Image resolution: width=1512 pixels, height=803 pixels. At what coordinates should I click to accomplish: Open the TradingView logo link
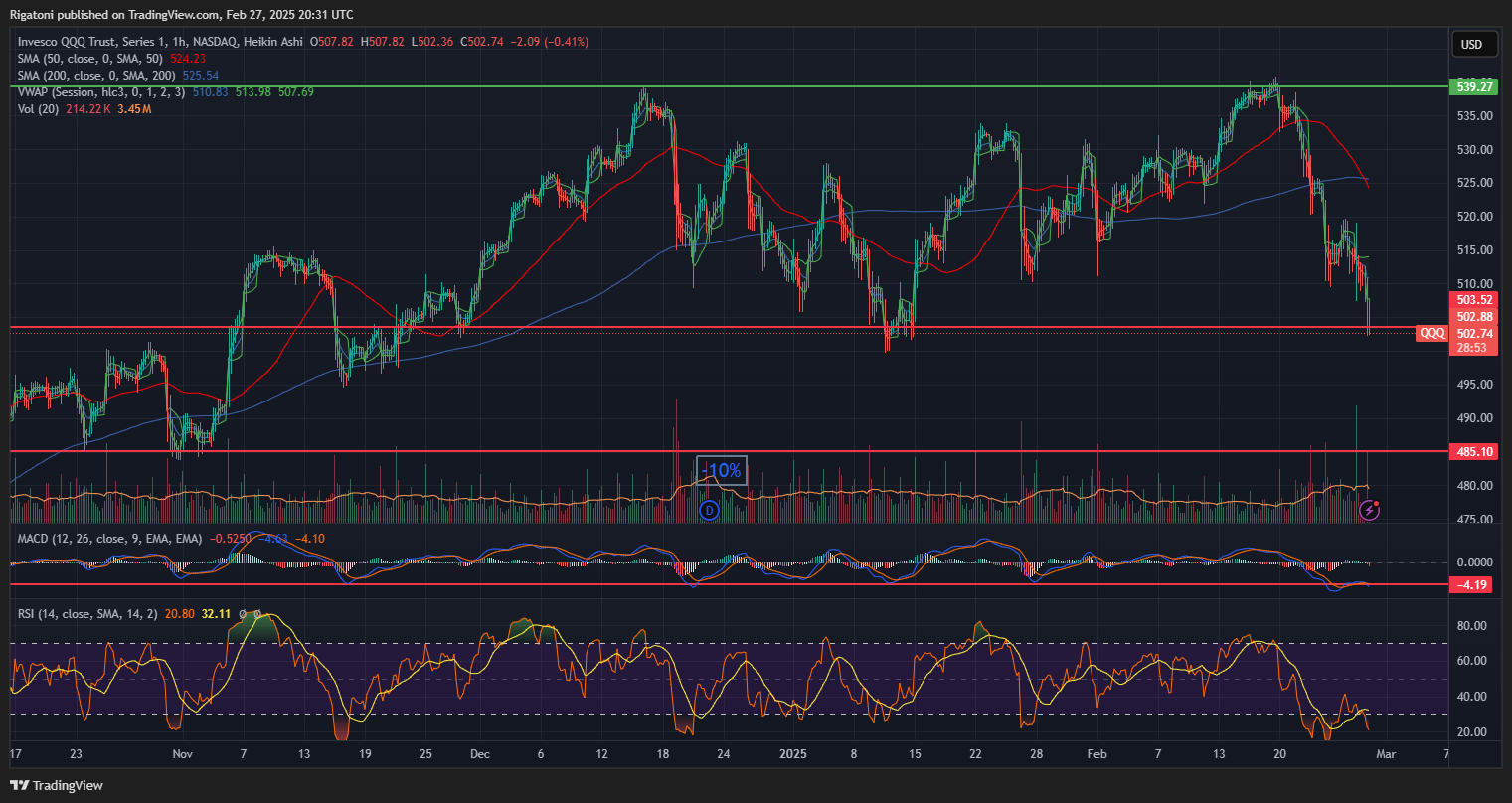(58, 785)
